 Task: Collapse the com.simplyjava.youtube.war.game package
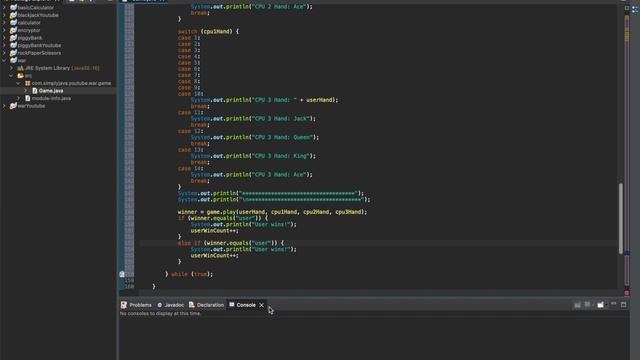pos(18,83)
